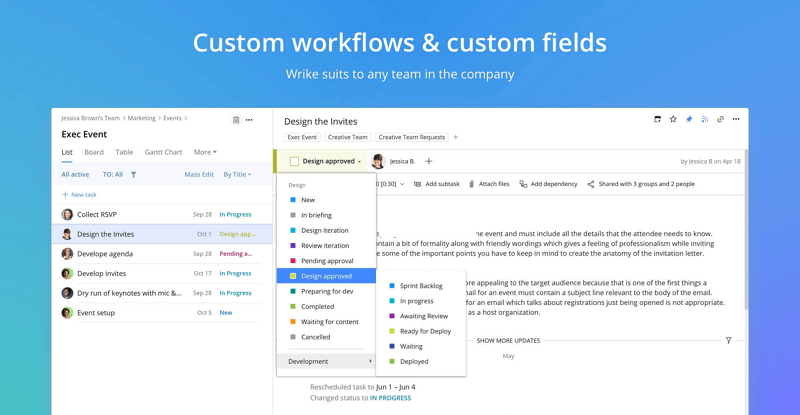800x415 pixels.
Task: Click the clipboard icon beside Exec Event breadcrumb
Action: pyautogui.click(x=236, y=119)
